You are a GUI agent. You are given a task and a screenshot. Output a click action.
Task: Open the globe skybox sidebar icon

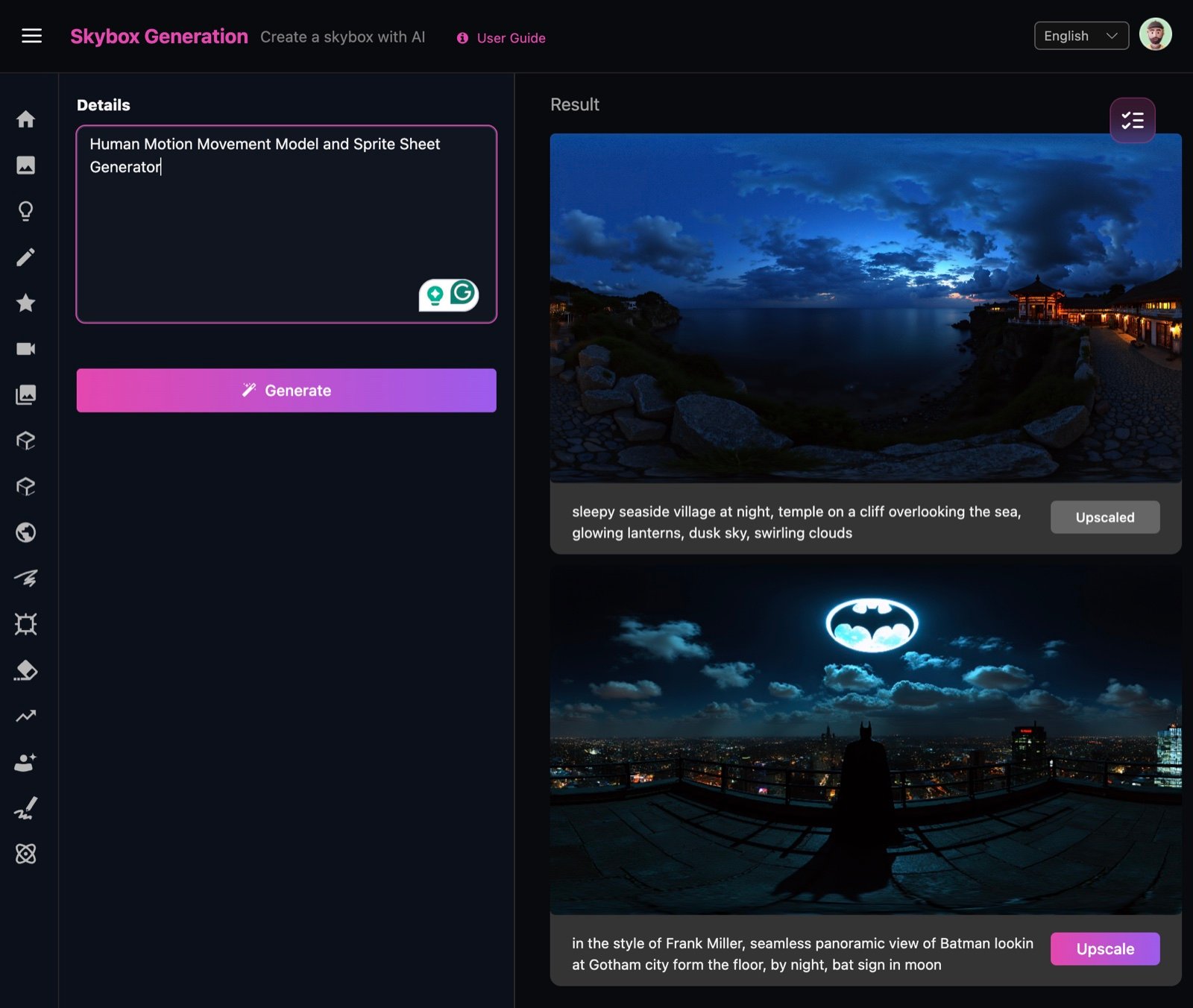pyautogui.click(x=26, y=532)
